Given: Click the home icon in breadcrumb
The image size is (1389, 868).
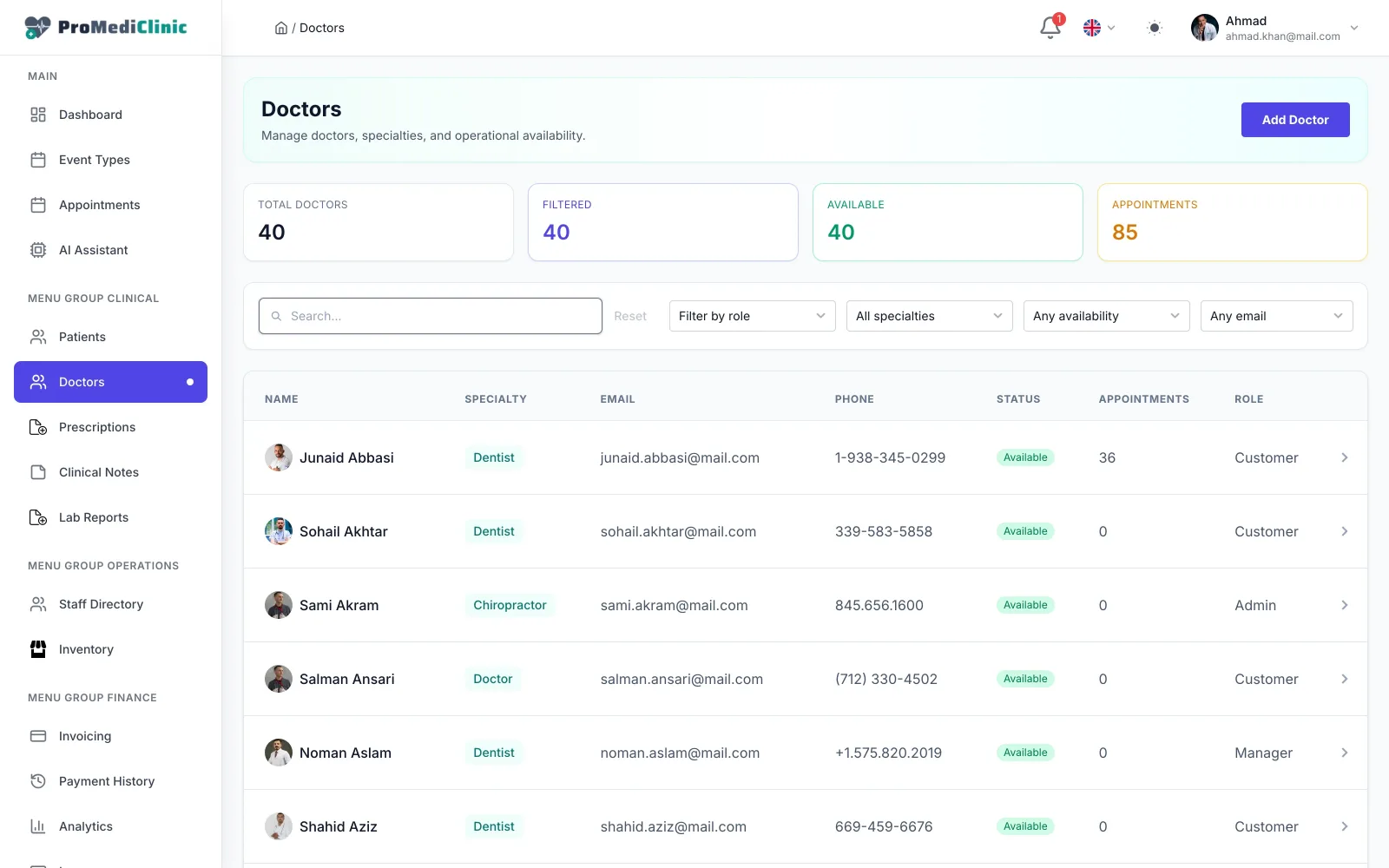Looking at the screenshot, I should [281, 28].
